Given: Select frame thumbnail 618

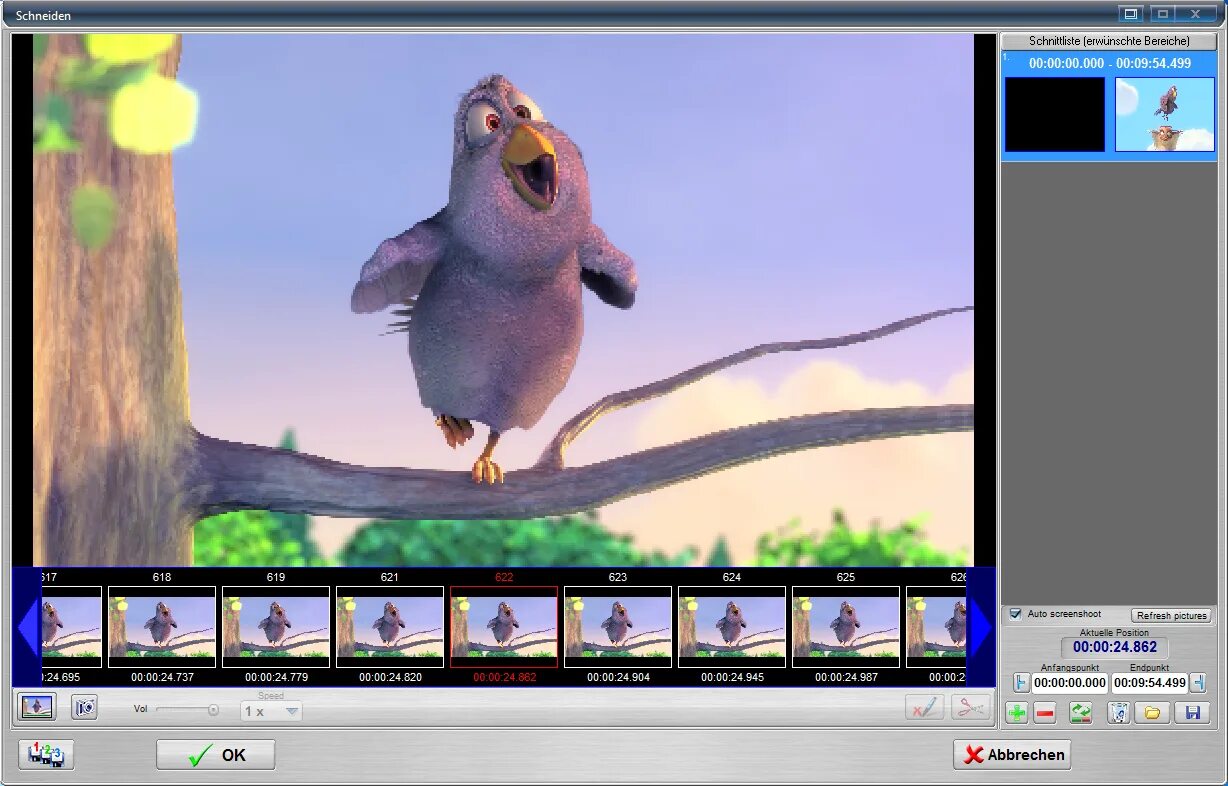Looking at the screenshot, I should pyautogui.click(x=162, y=627).
